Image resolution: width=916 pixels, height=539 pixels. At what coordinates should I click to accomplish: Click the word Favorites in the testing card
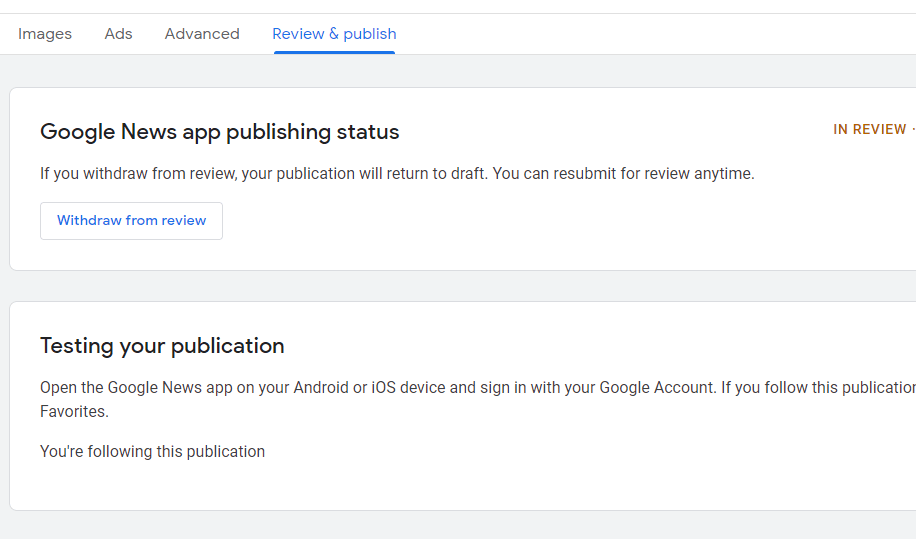point(74,412)
